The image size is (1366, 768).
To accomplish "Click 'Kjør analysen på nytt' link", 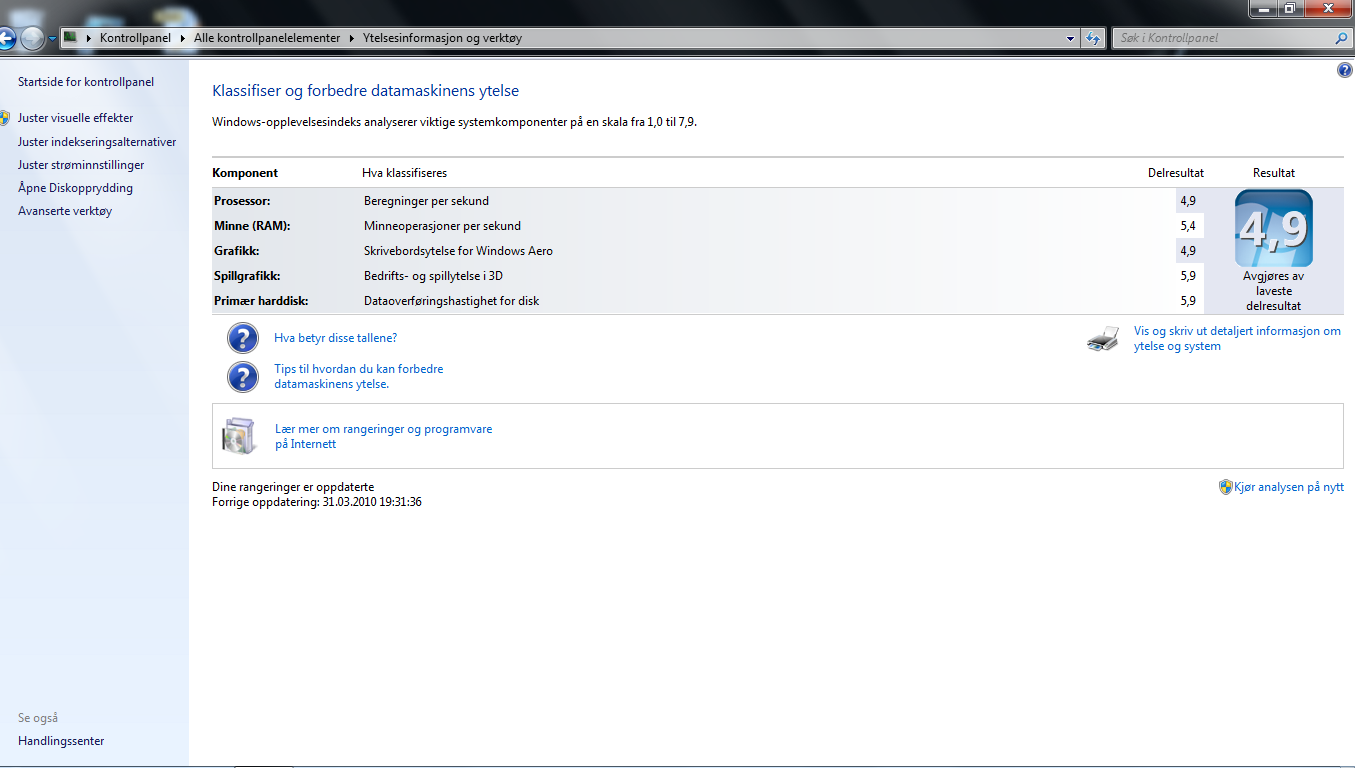I will 1289,487.
